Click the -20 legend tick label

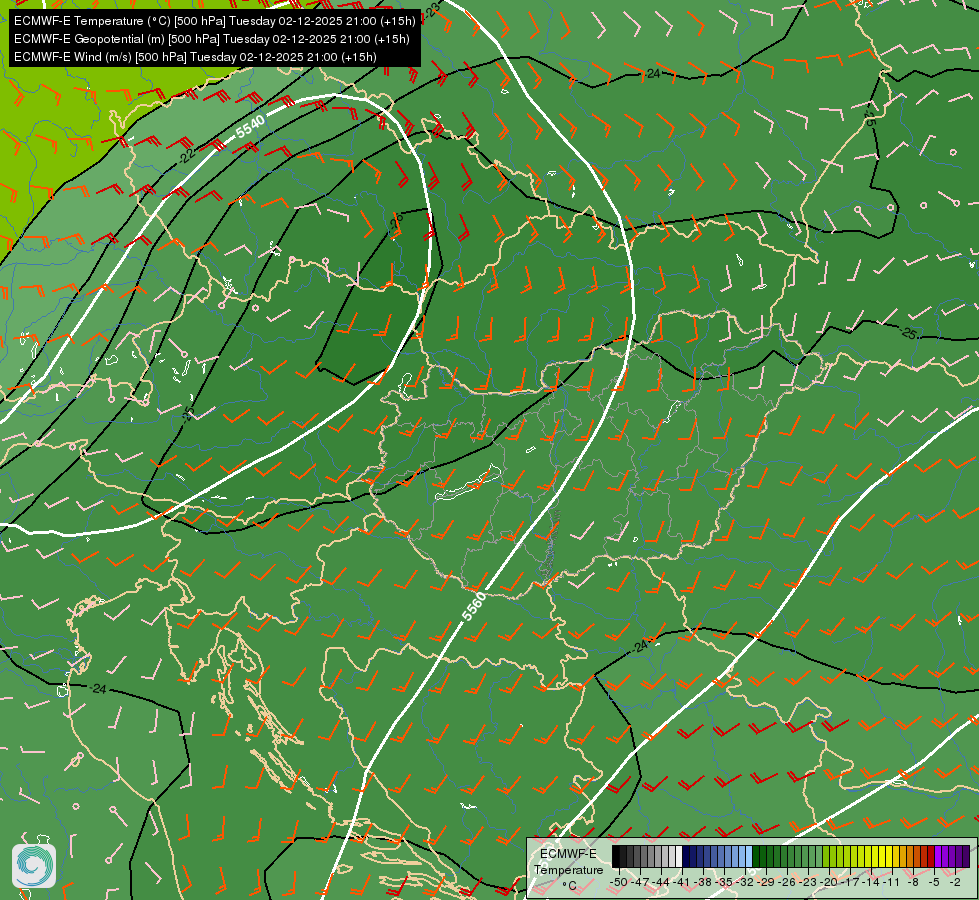[829, 882]
